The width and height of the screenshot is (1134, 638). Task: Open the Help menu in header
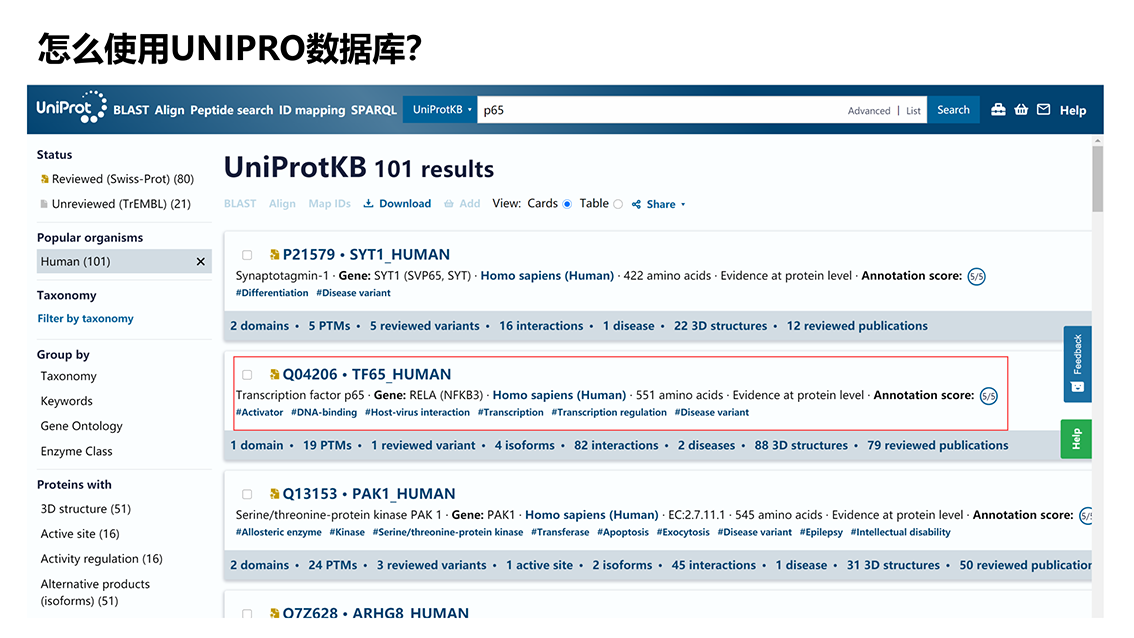[x=1073, y=111]
